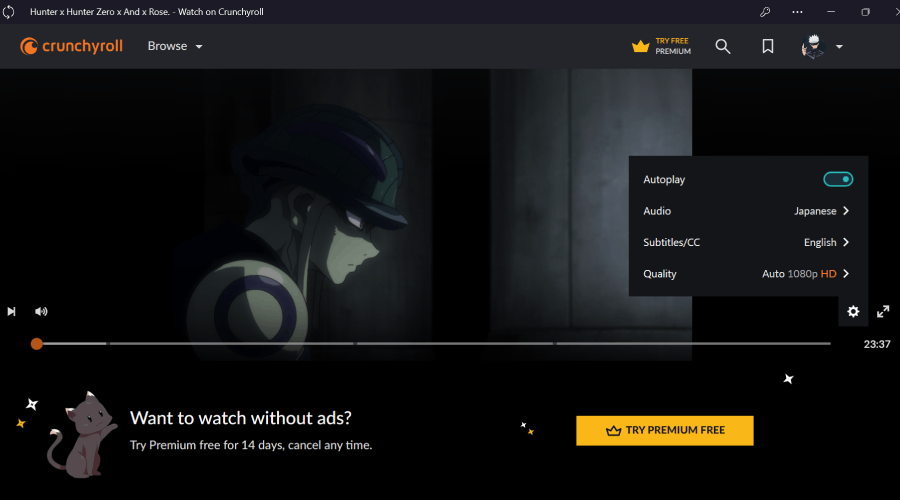The width and height of the screenshot is (900, 500).
Task: Expand the account dropdown arrow
Action: (x=839, y=46)
